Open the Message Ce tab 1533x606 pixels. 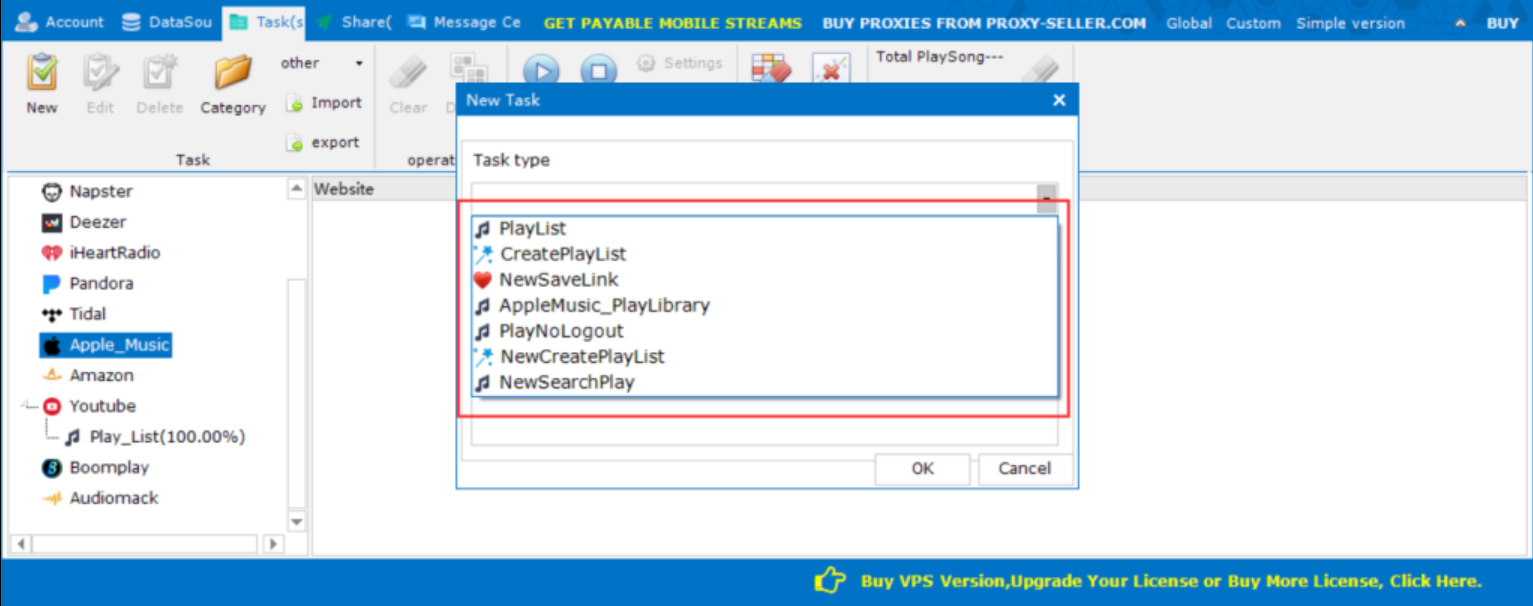(x=464, y=22)
